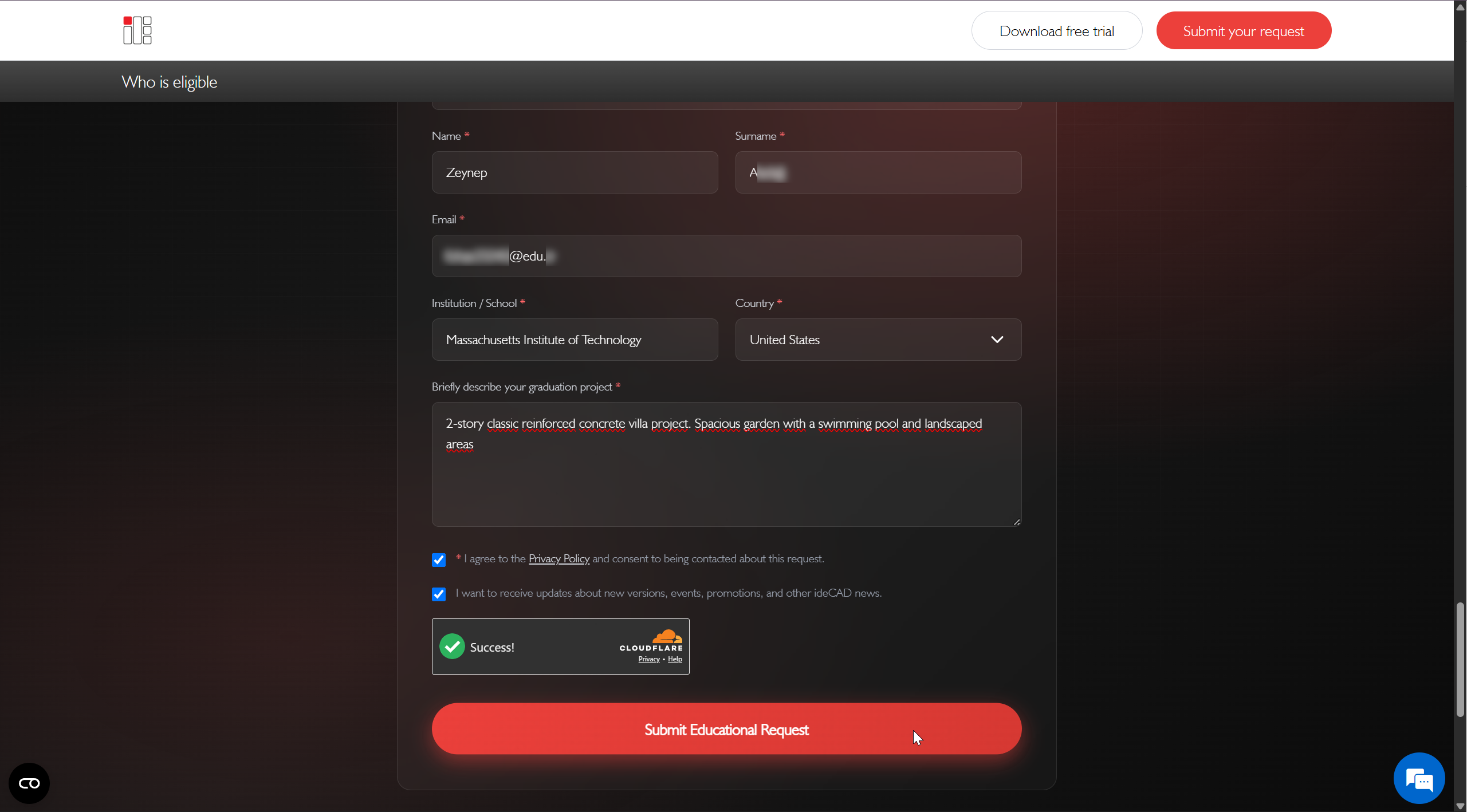The width and height of the screenshot is (1467, 812).
Task: Open the Who is eligible section tab
Action: [169, 82]
